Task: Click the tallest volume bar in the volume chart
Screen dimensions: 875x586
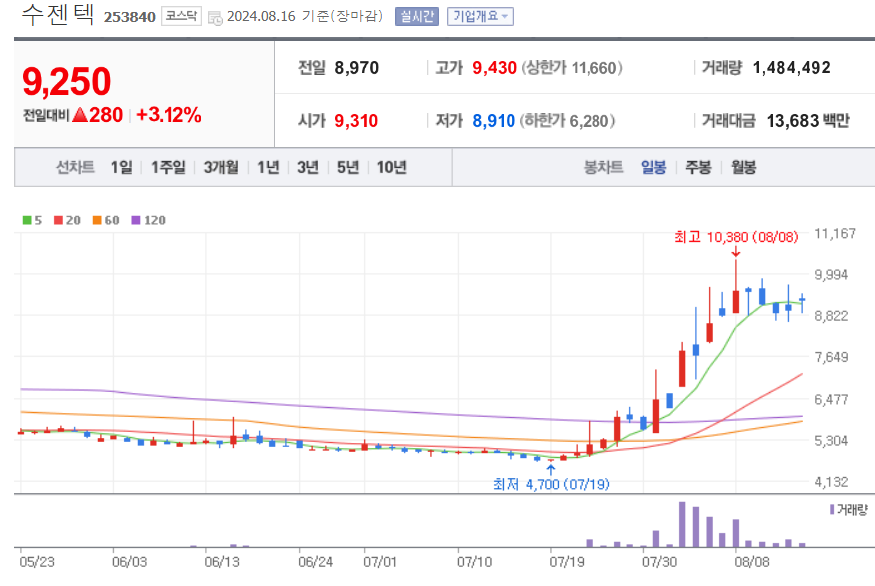Action: click(682, 524)
